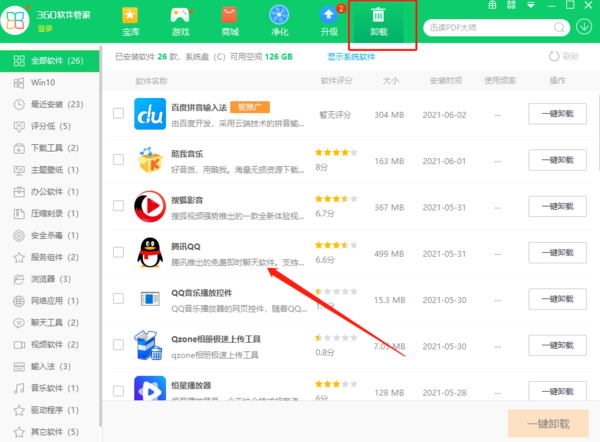Go to the 商城 store section
Viewport: 600px width, 442px height.
click(x=229, y=23)
